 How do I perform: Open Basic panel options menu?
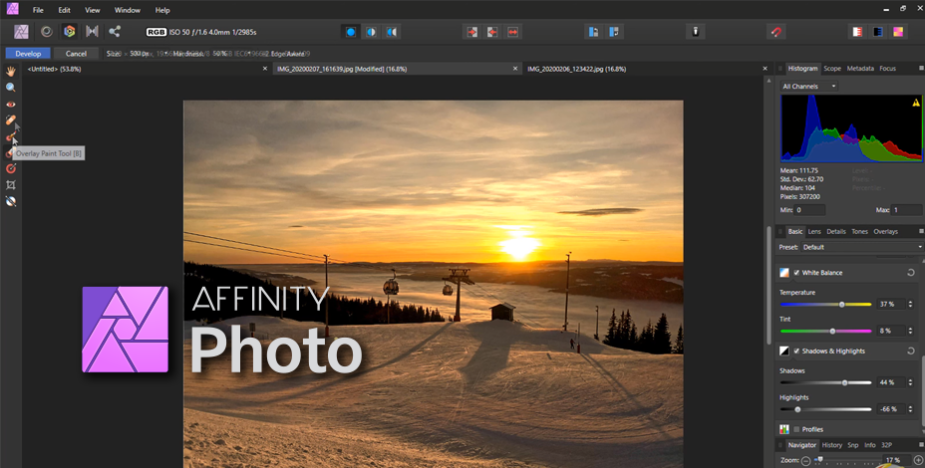pos(921,231)
